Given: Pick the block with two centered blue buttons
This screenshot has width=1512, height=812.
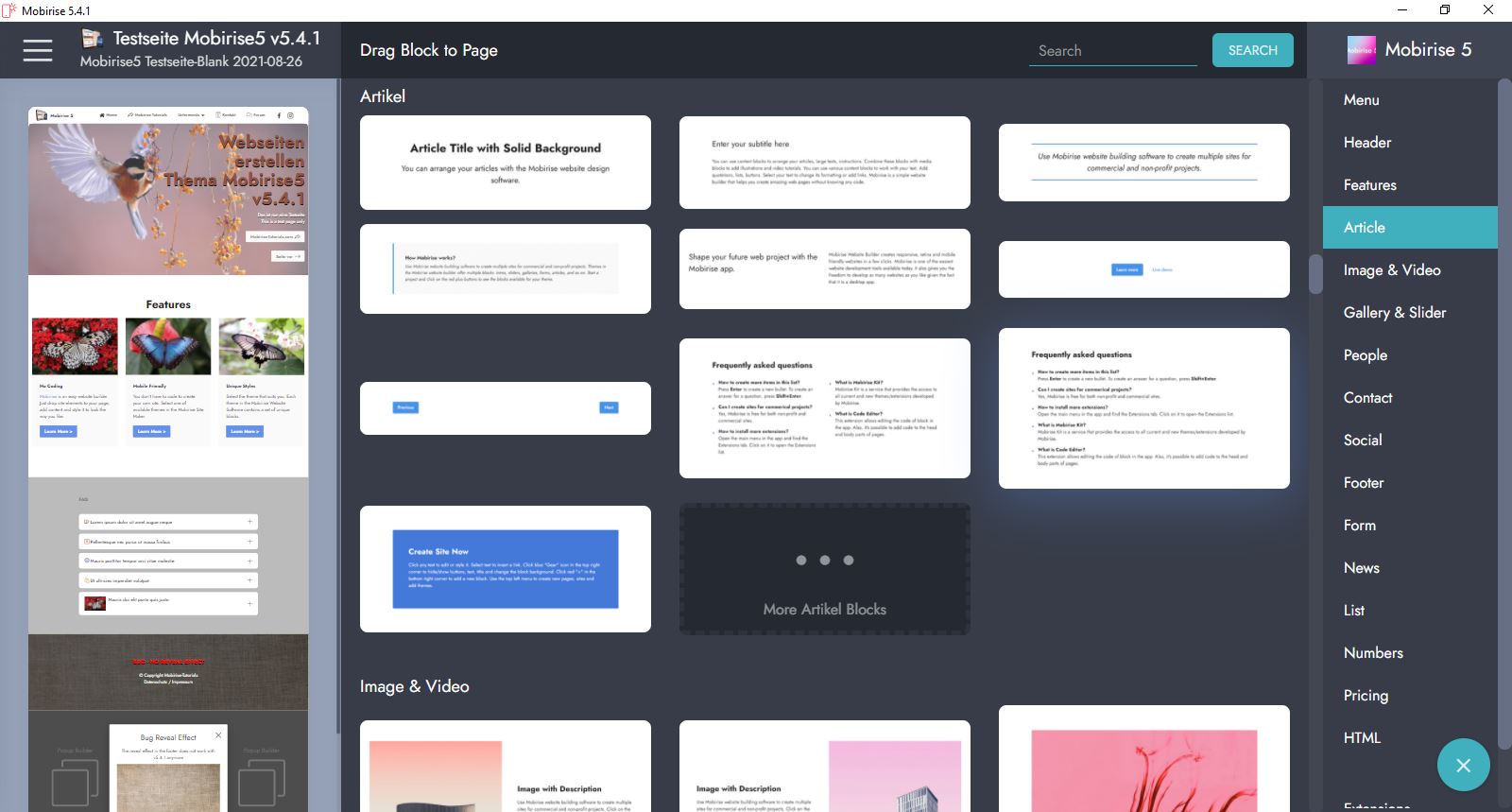Looking at the screenshot, I should [x=1144, y=269].
